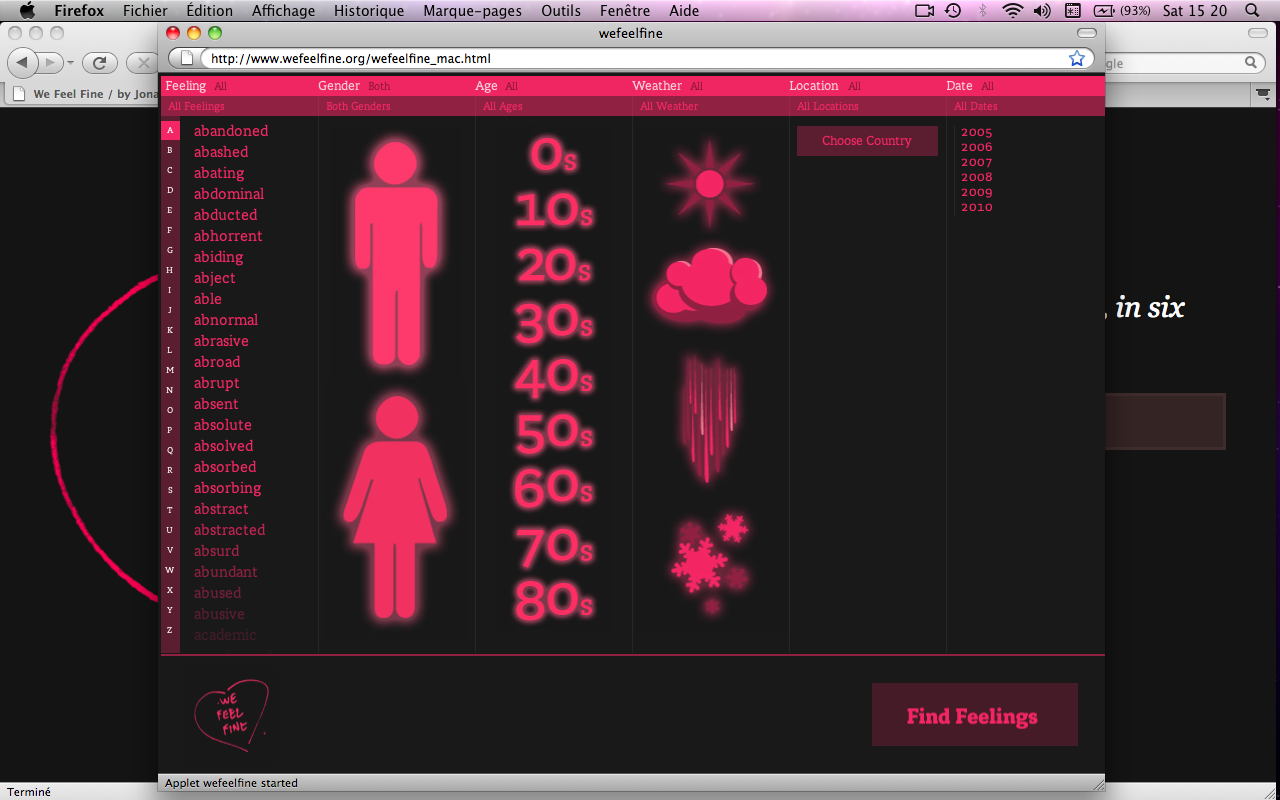Select year 2005 in the date list
This screenshot has width=1280, height=800.
[x=976, y=132]
